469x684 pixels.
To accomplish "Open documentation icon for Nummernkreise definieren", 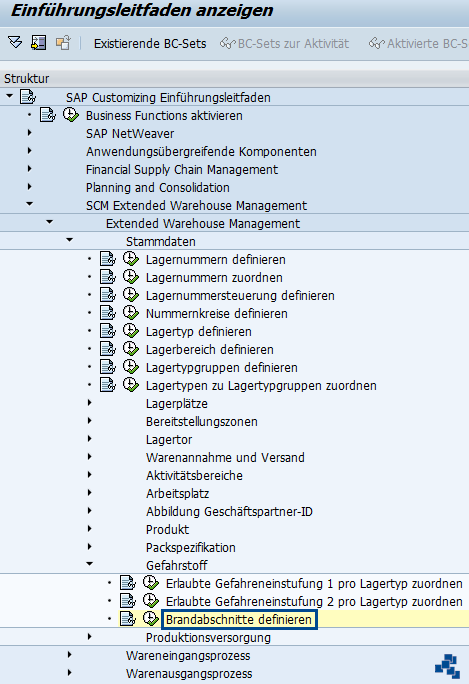I will [108, 313].
